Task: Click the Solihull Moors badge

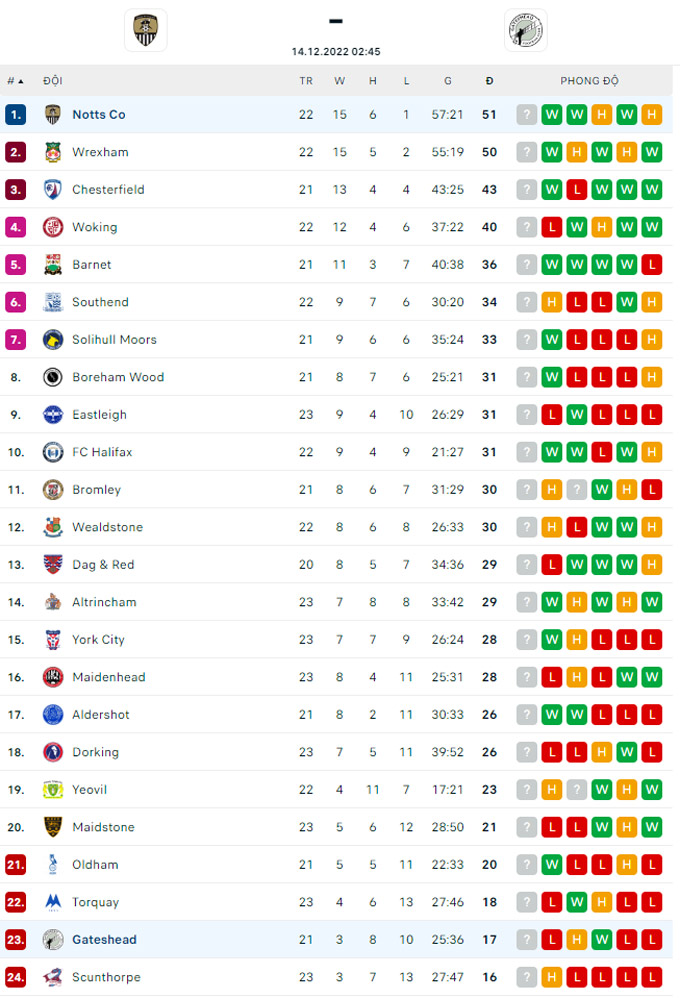Action: (53, 340)
